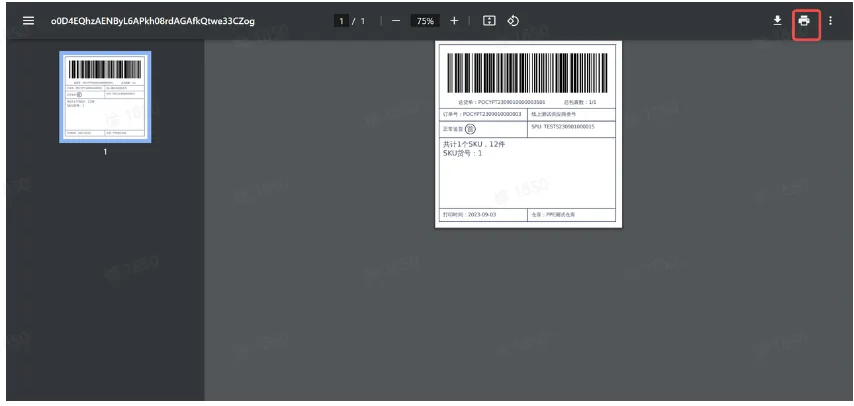Screen dimensions: 854x406
Task: Click the 仓库 warehouse text
Action: click(553, 215)
